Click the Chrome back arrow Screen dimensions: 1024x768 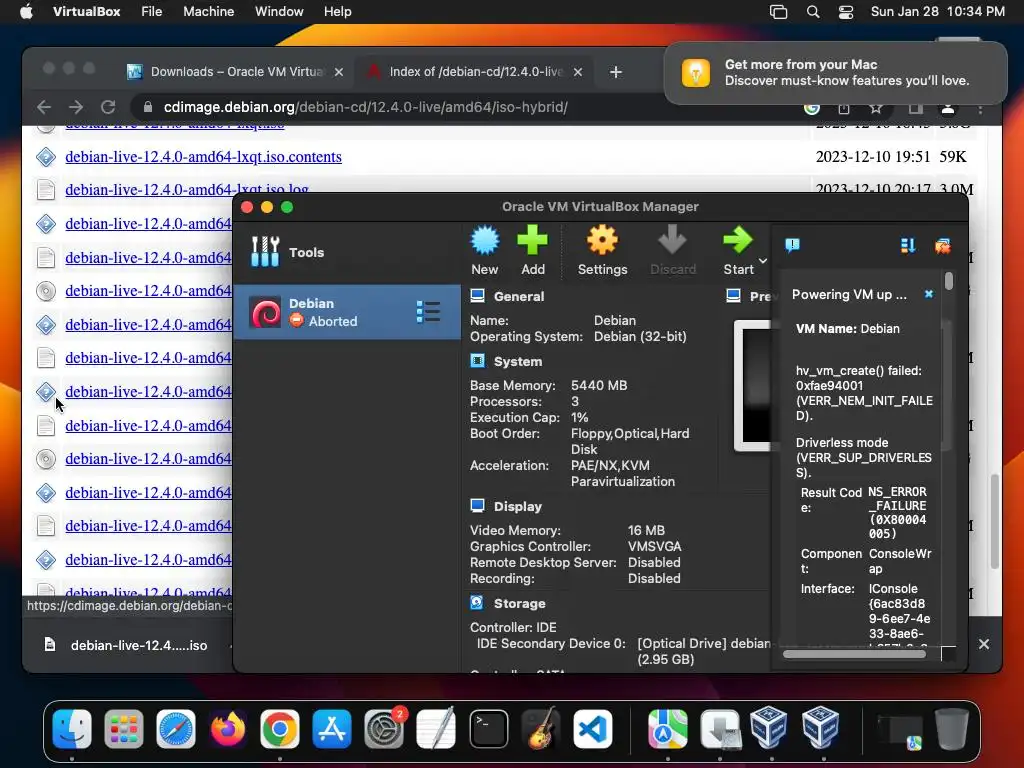[x=44, y=107]
